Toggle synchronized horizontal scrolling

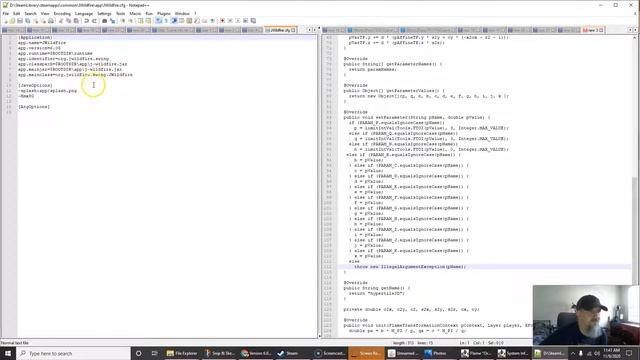148,20
